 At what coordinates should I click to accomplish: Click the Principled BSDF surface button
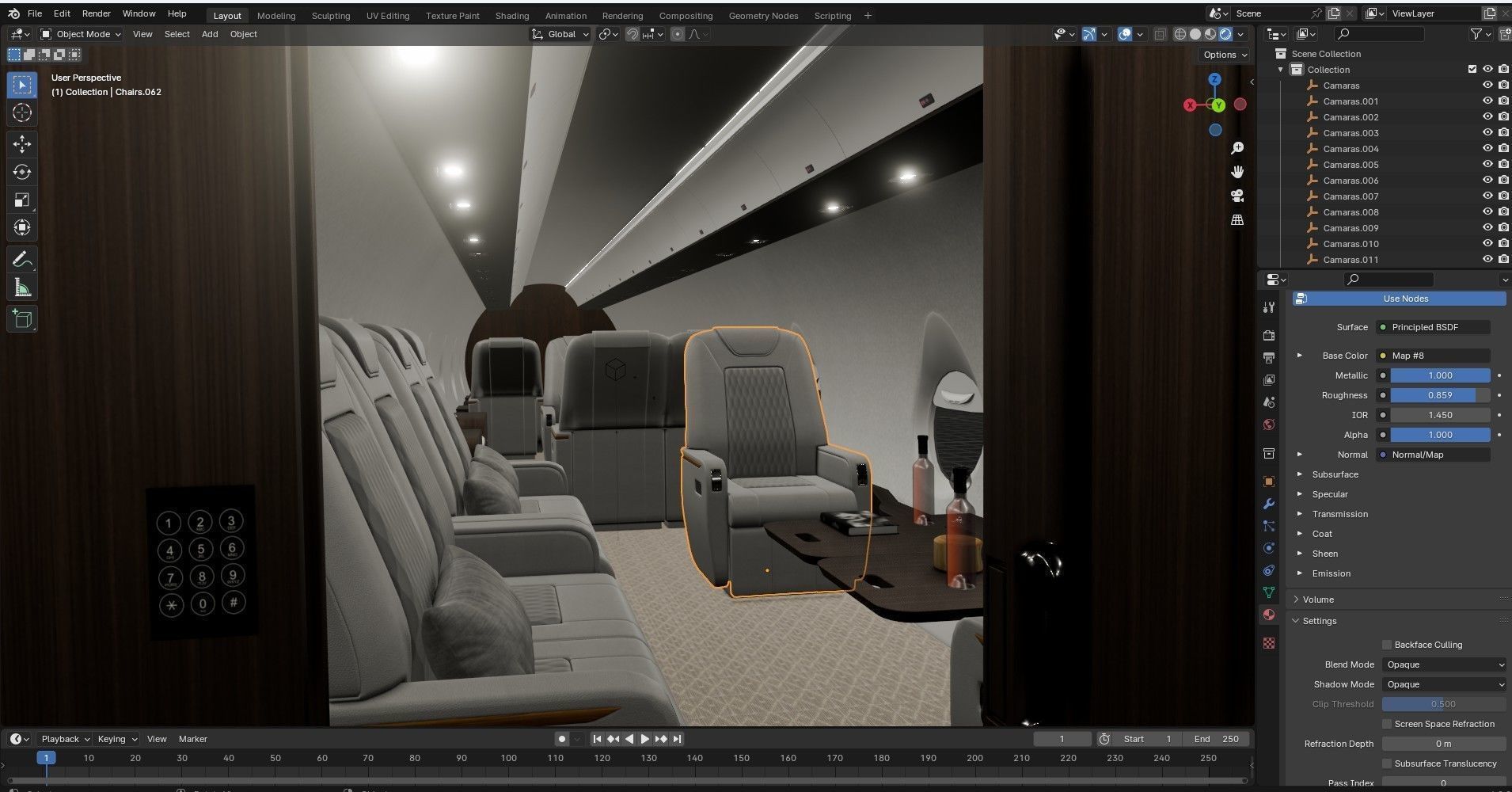pos(1434,327)
